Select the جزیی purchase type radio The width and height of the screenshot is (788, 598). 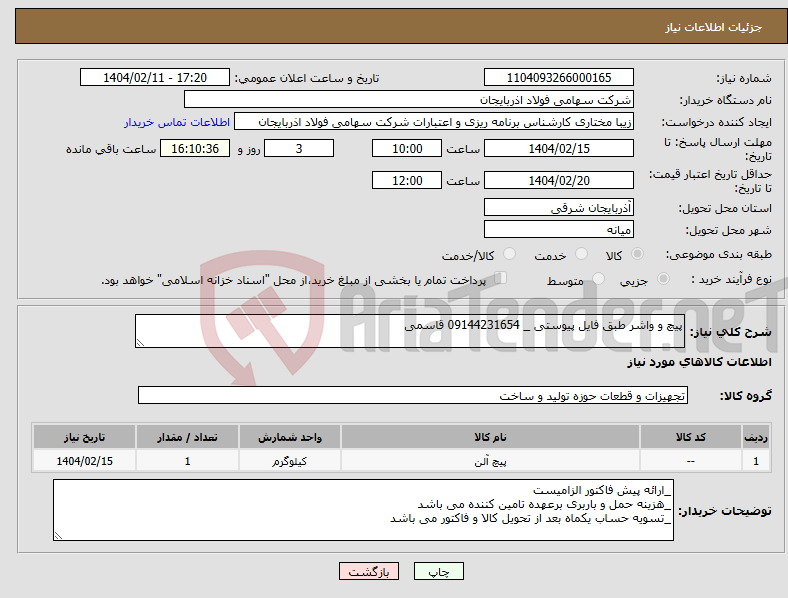(x=663, y=278)
